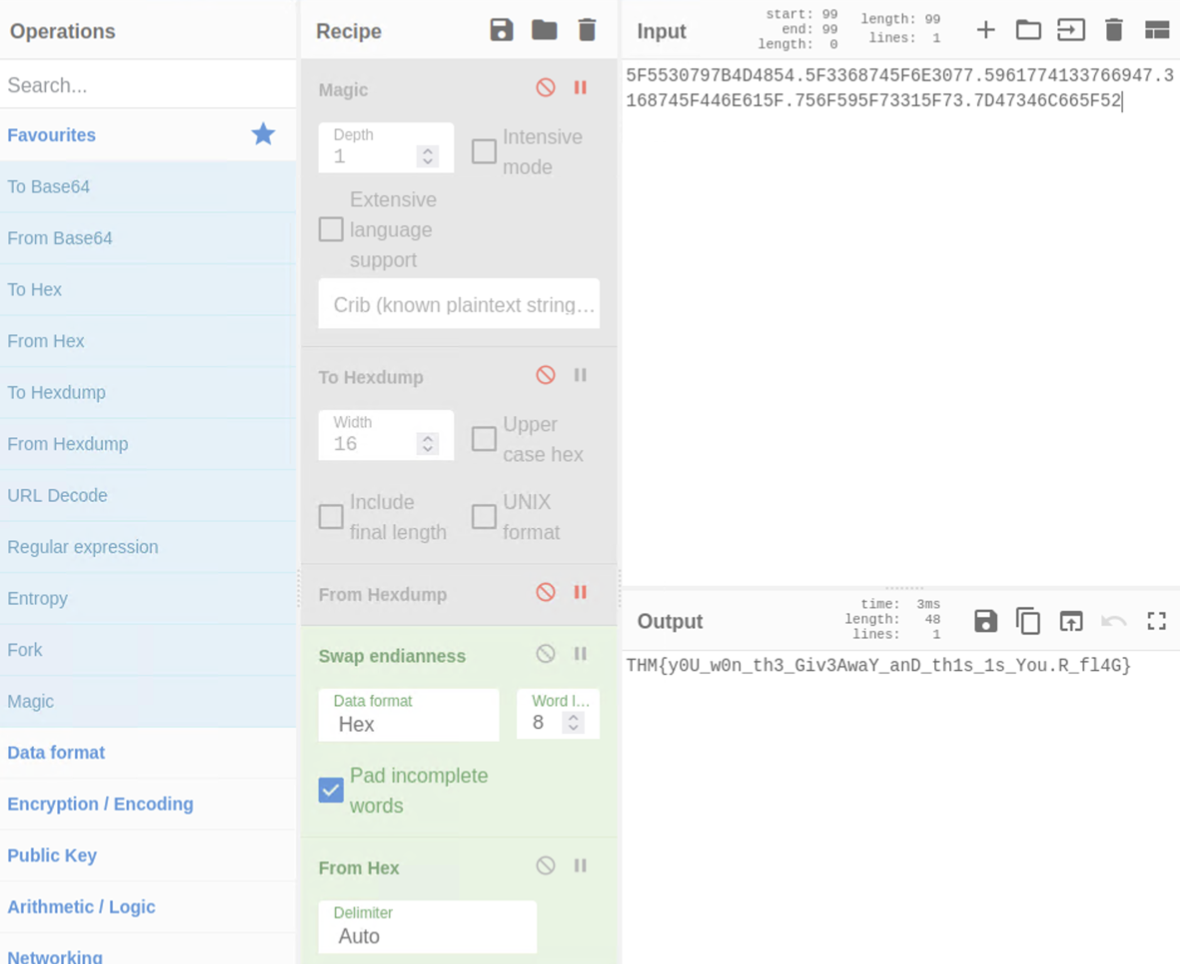Uncheck Pad incomplete words
Image resolution: width=1180 pixels, height=965 pixels.
331,790
